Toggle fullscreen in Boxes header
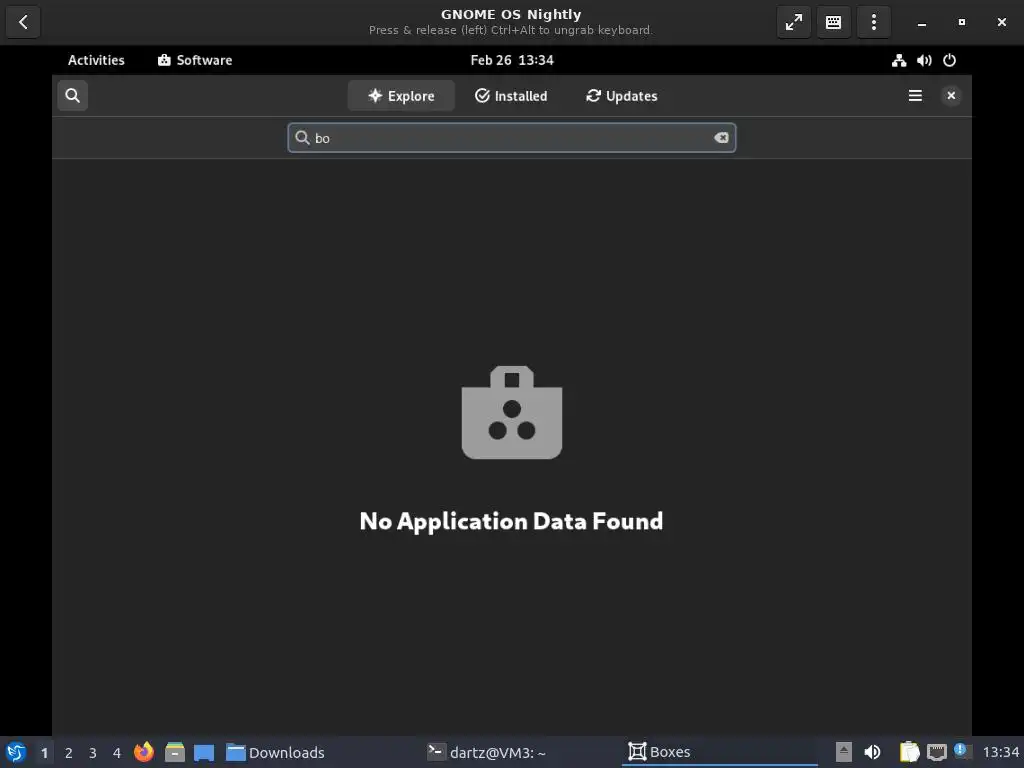 point(793,22)
